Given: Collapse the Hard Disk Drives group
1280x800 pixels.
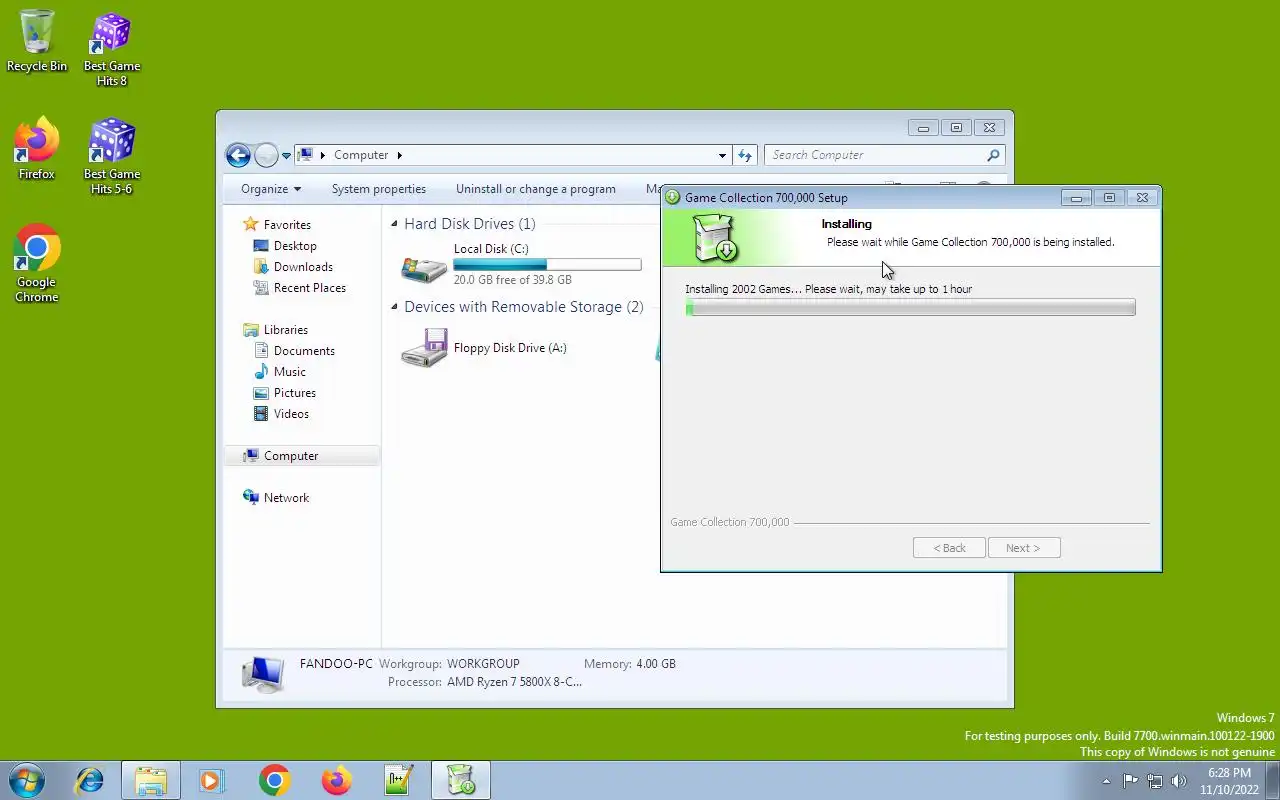Looking at the screenshot, I should (394, 224).
